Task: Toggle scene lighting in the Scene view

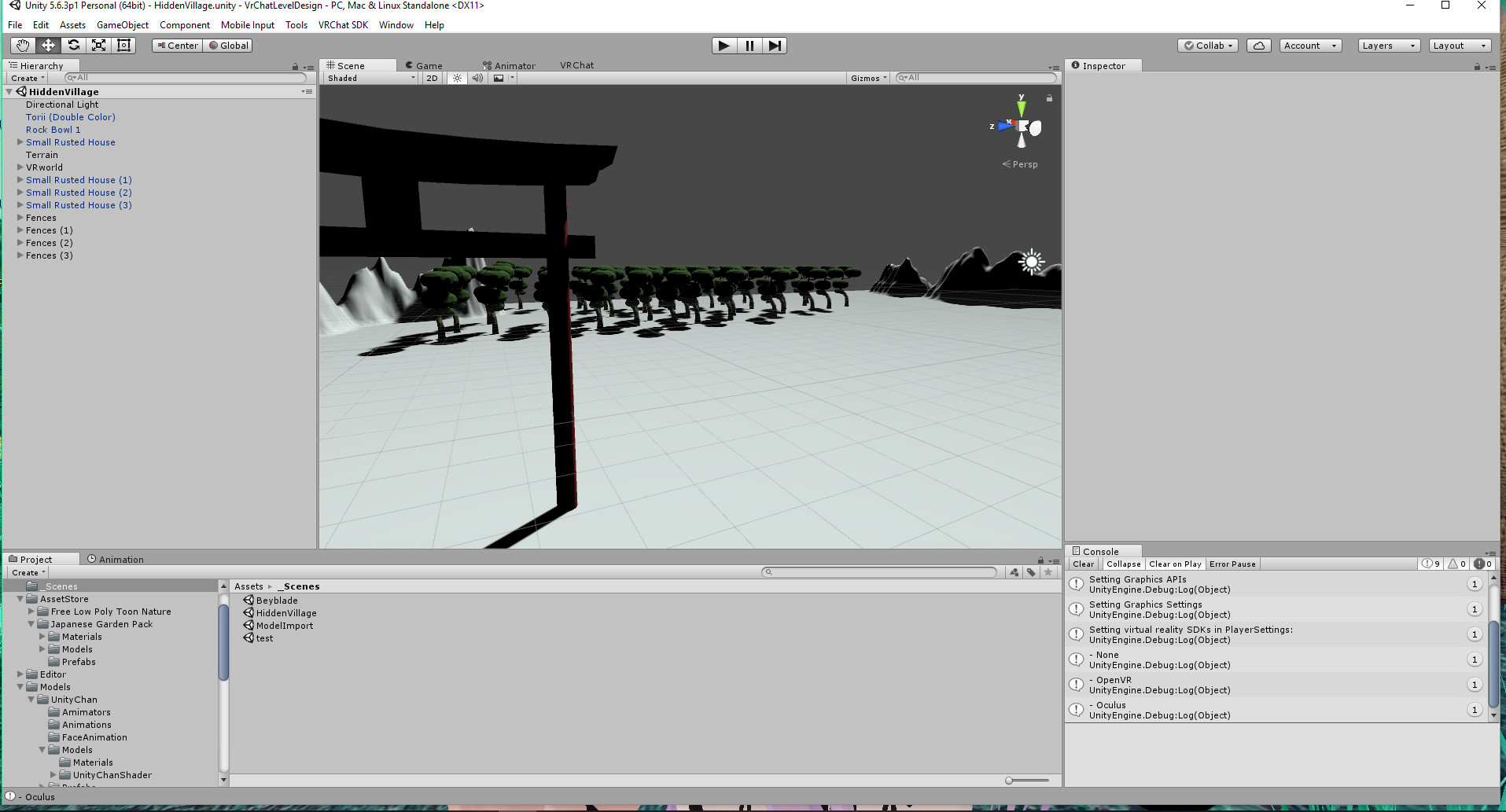Action: [x=457, y=78]
